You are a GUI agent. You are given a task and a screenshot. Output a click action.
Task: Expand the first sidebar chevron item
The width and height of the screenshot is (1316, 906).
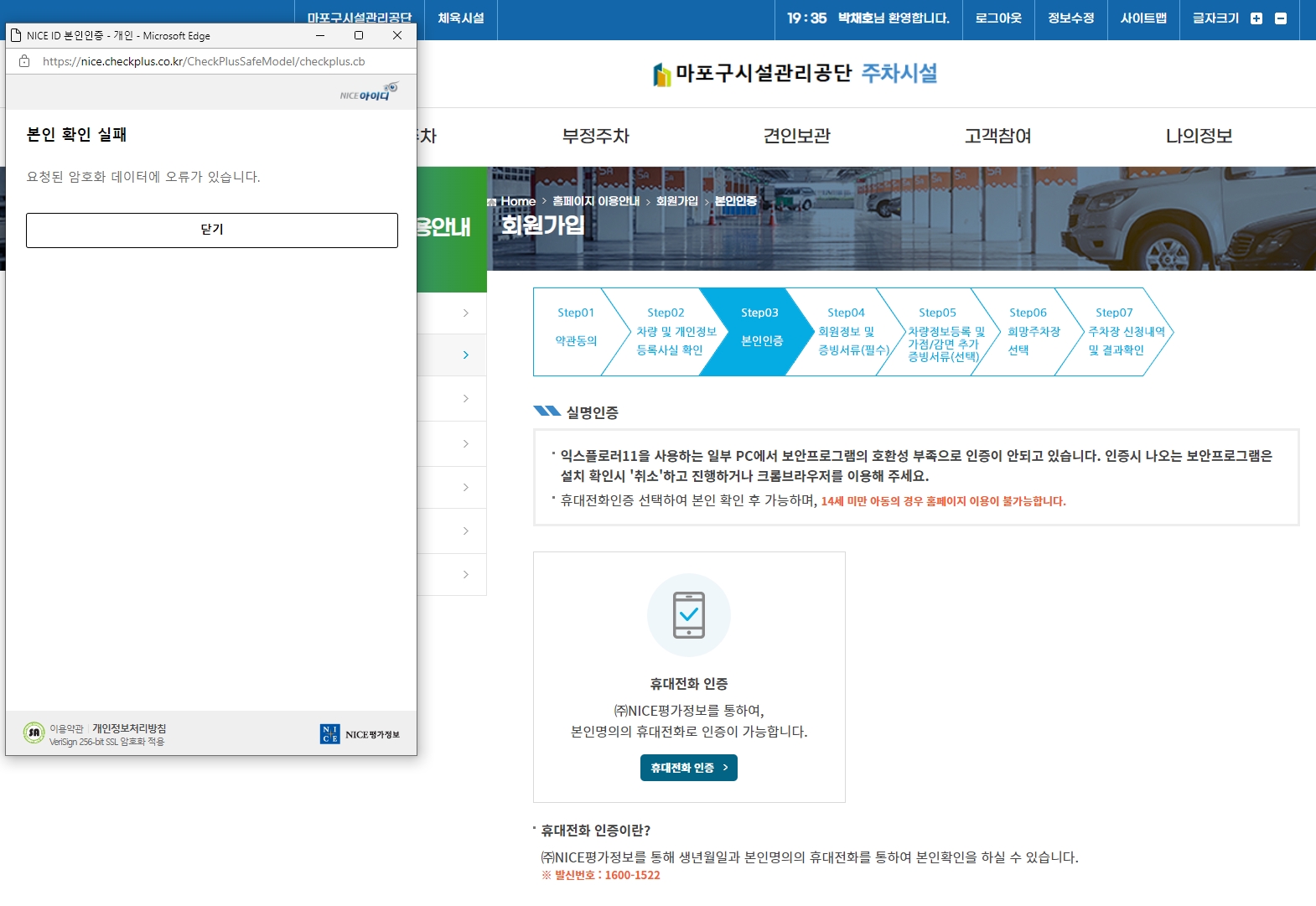[465, 313]
